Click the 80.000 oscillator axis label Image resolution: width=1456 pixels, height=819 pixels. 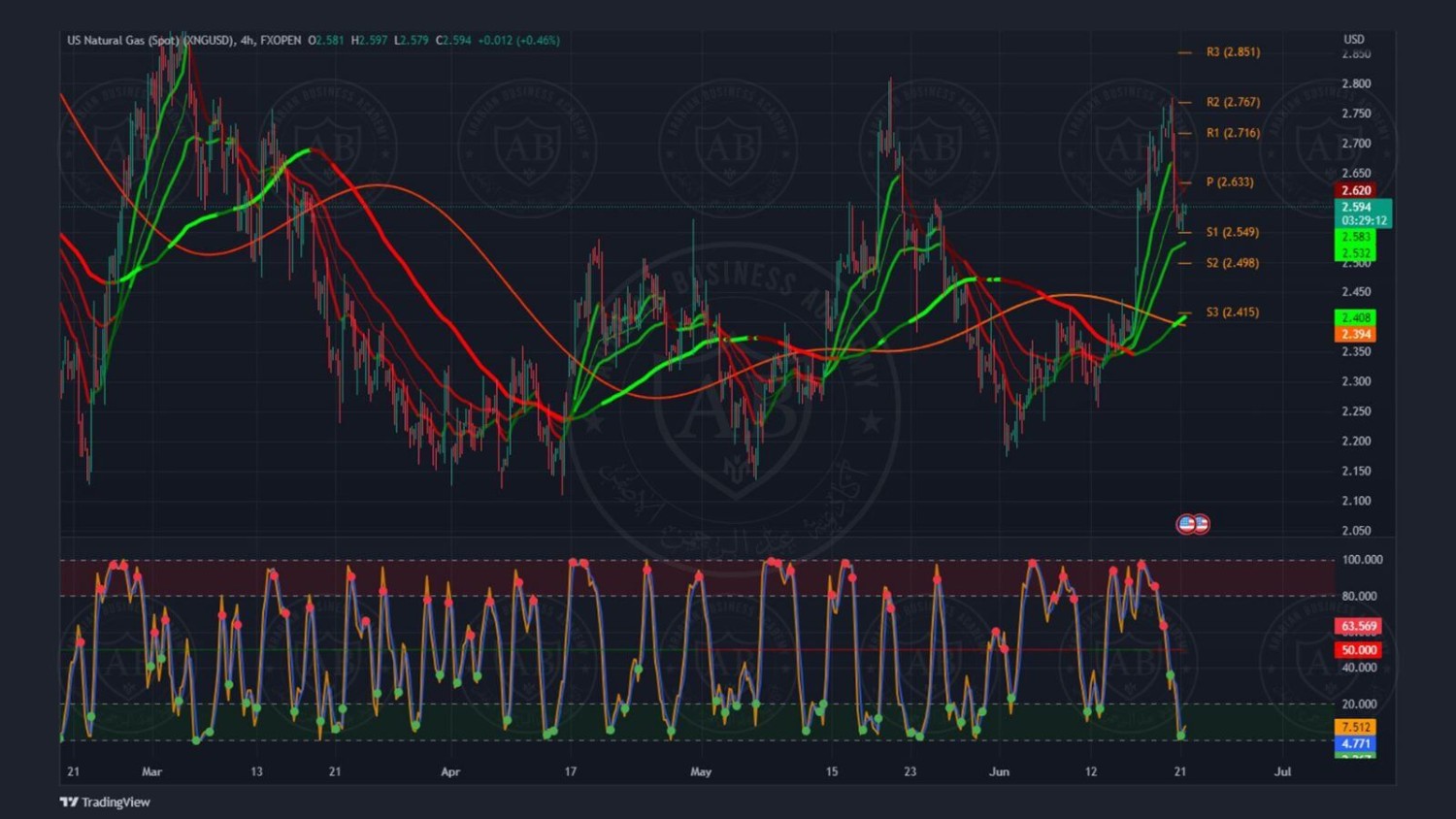point(1359,596)
